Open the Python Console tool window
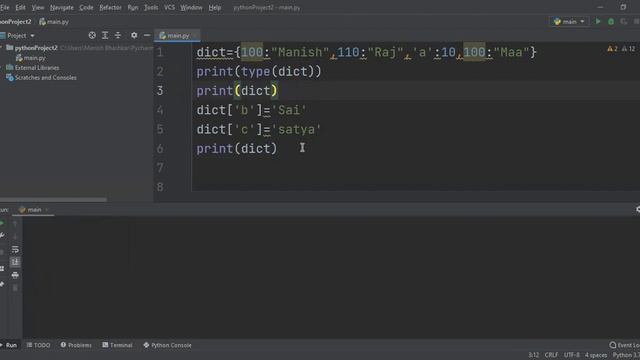Viewport: 640px width, 360px height. [167, 345]
